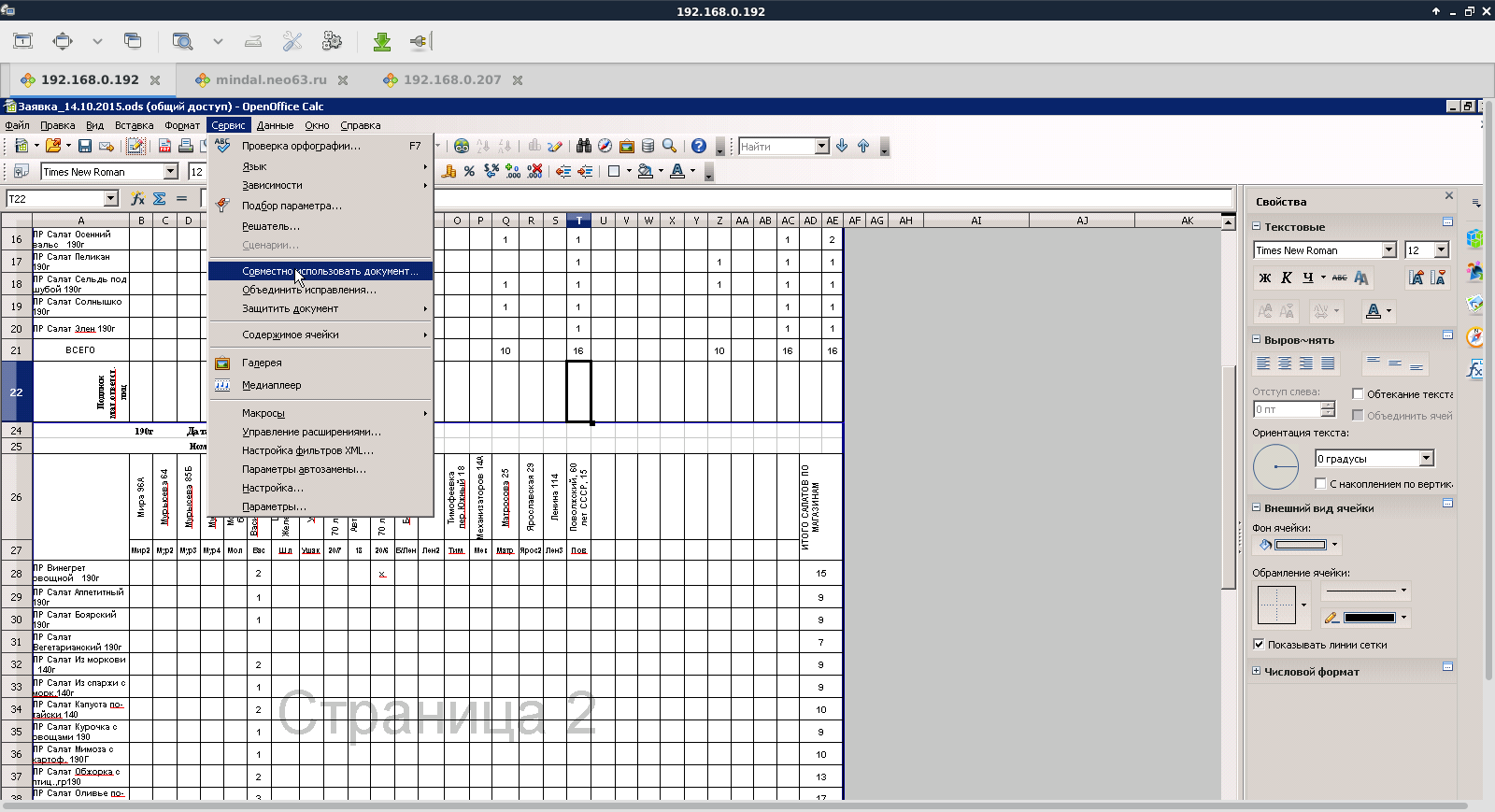
Task: Enable the 'Обтекание текста' checkbox
Action: 1358,394
